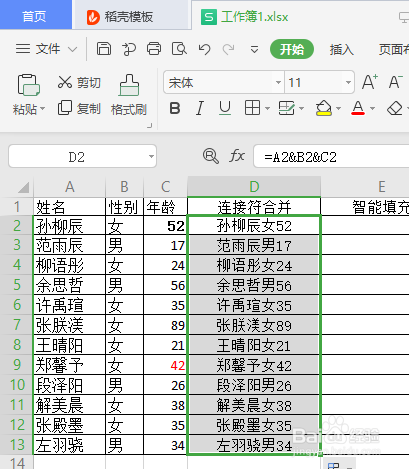Select column A header
The image size is (409, 469).
pyautogui.click(x=69, y=187)
